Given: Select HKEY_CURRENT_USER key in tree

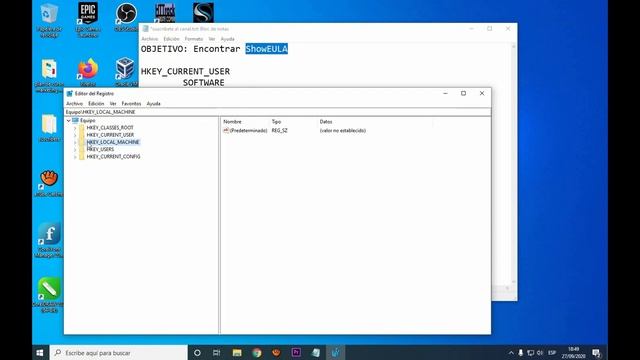Looking at the screenshot, I should click(110, 135).
